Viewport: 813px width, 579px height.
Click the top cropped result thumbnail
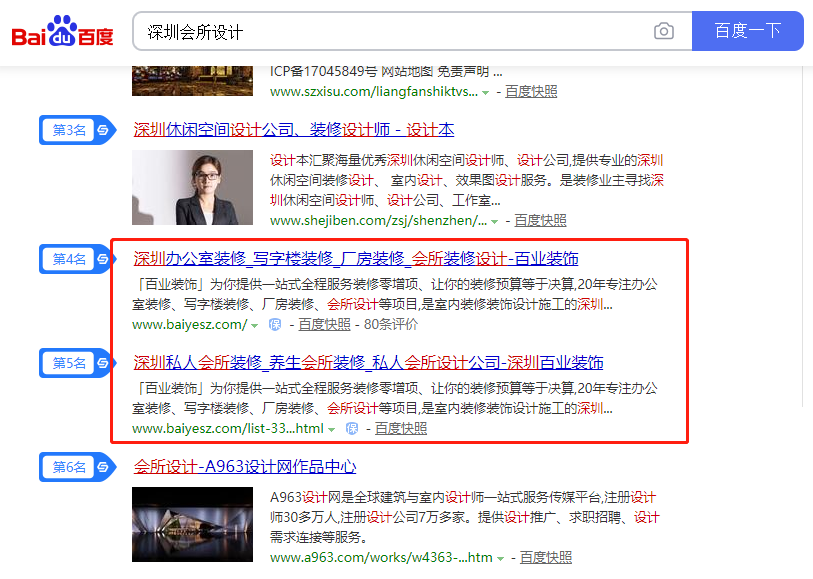(192, 80)
